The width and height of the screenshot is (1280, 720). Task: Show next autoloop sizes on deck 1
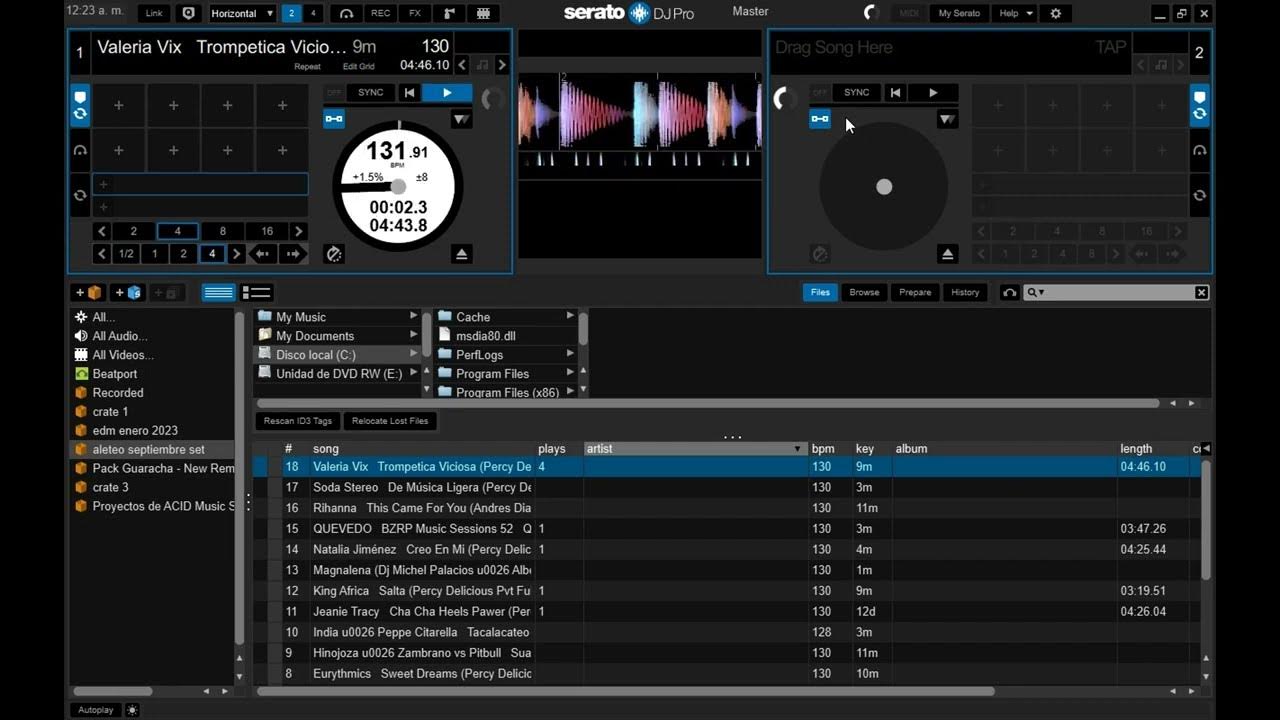[x=298, y=231]
